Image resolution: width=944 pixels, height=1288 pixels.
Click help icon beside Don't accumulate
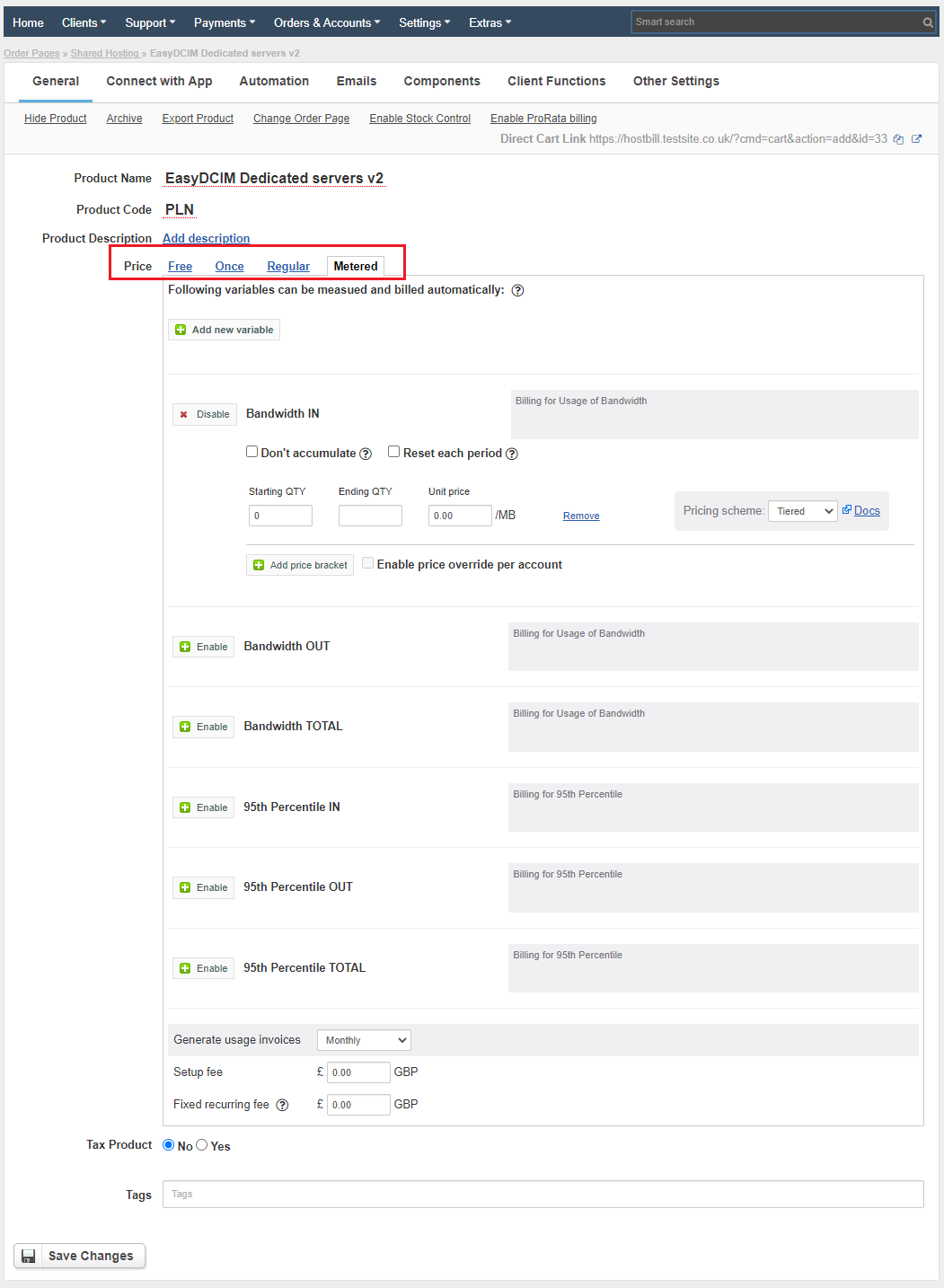[366, 454]
